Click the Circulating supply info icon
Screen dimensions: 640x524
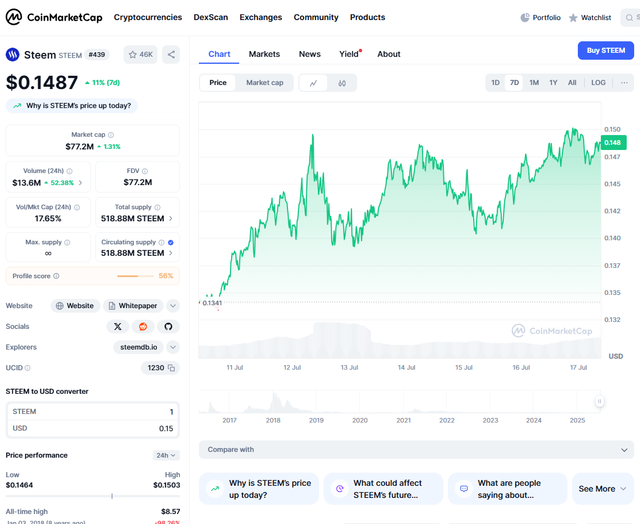(161, 242)
